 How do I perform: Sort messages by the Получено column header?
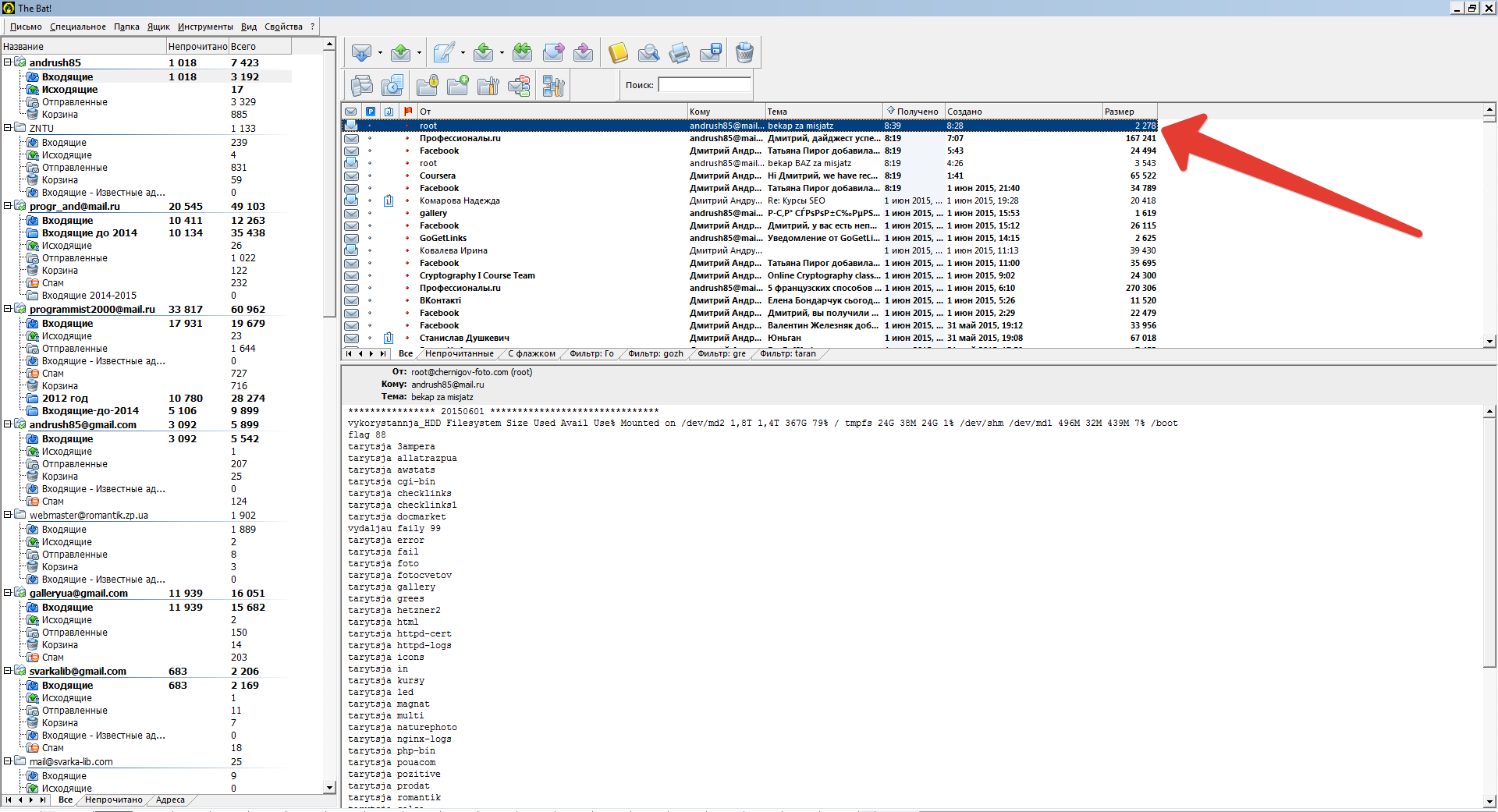[914, 112]
